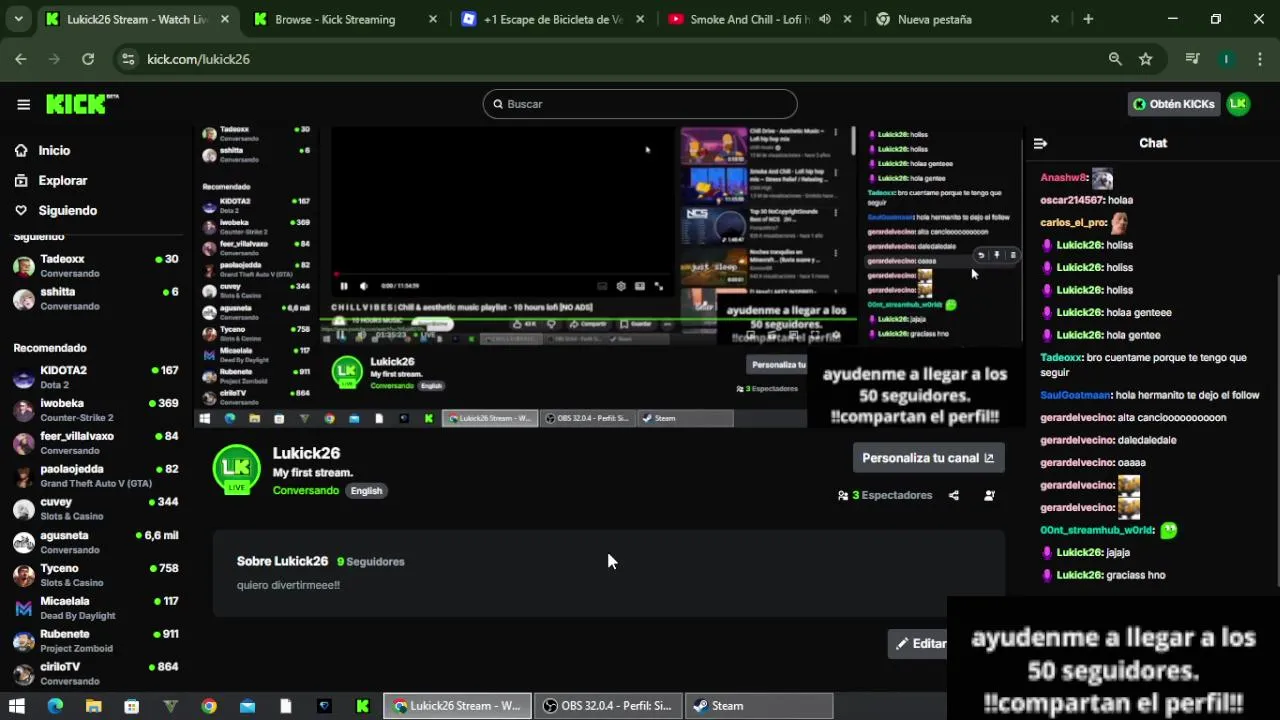
Task: Click Personaliza tu canal button
Action: pos(928,458)
